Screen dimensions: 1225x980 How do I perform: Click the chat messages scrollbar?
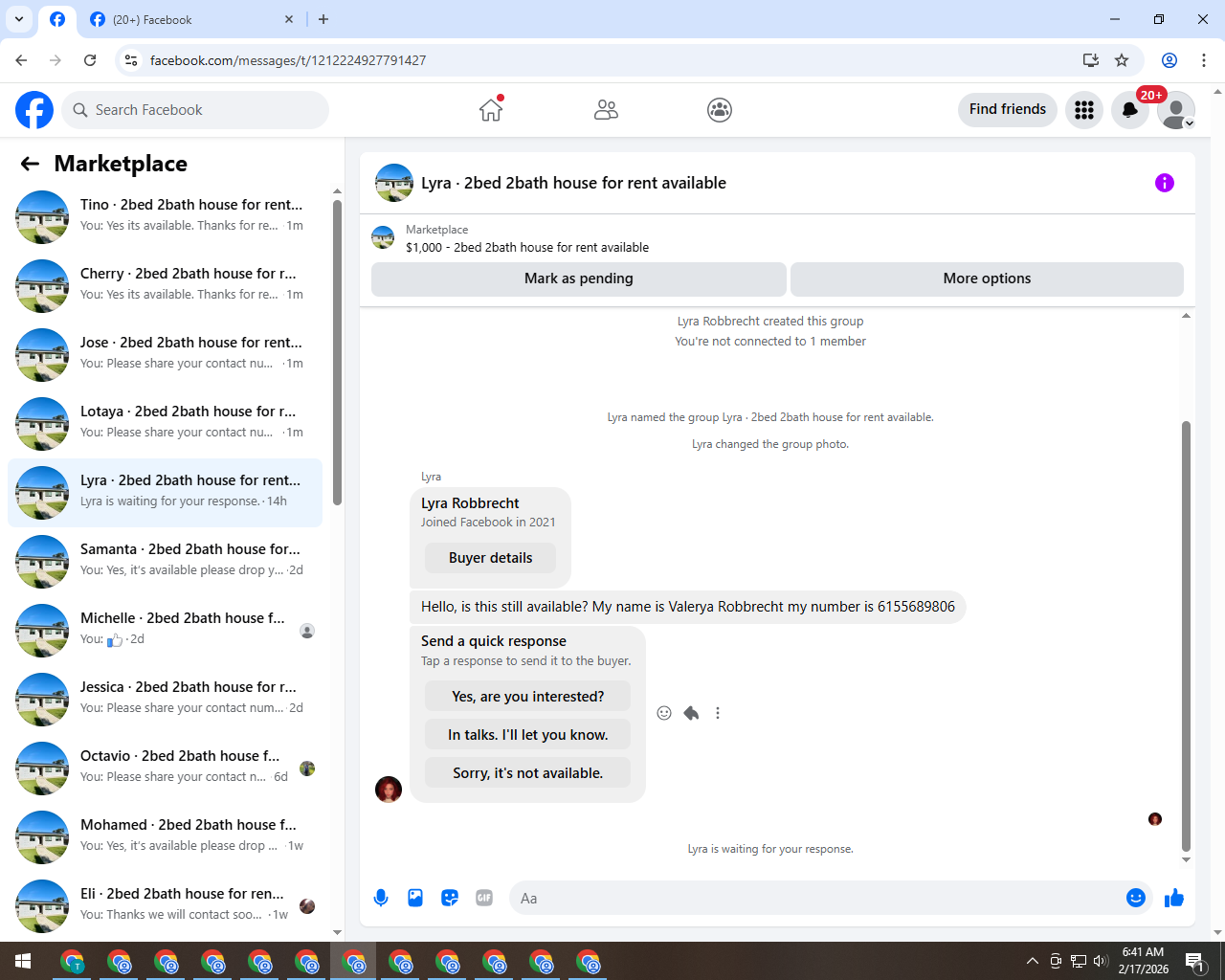(x=1186, y=635)
